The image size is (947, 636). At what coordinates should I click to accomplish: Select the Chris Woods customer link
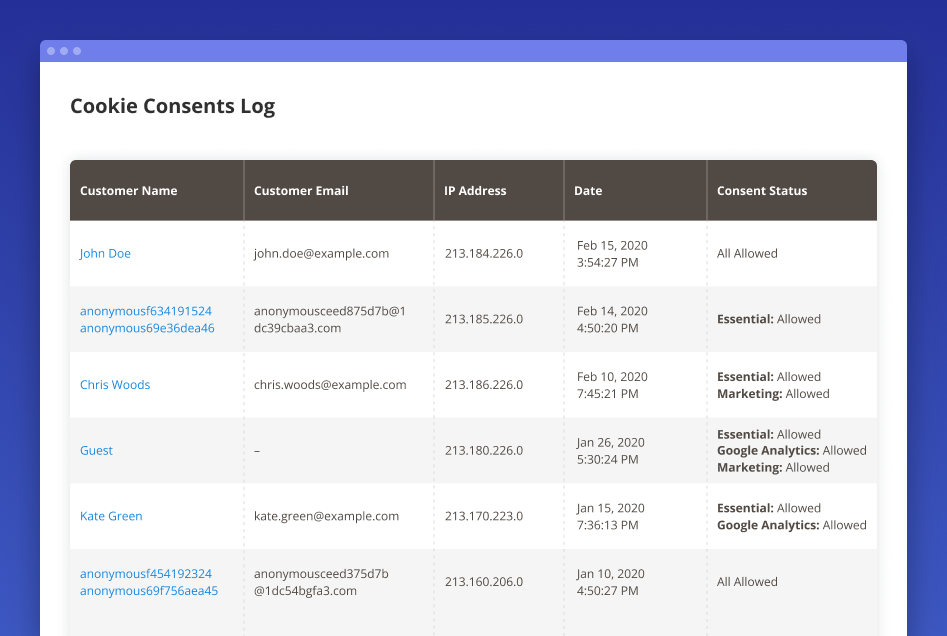pos(114,384)
